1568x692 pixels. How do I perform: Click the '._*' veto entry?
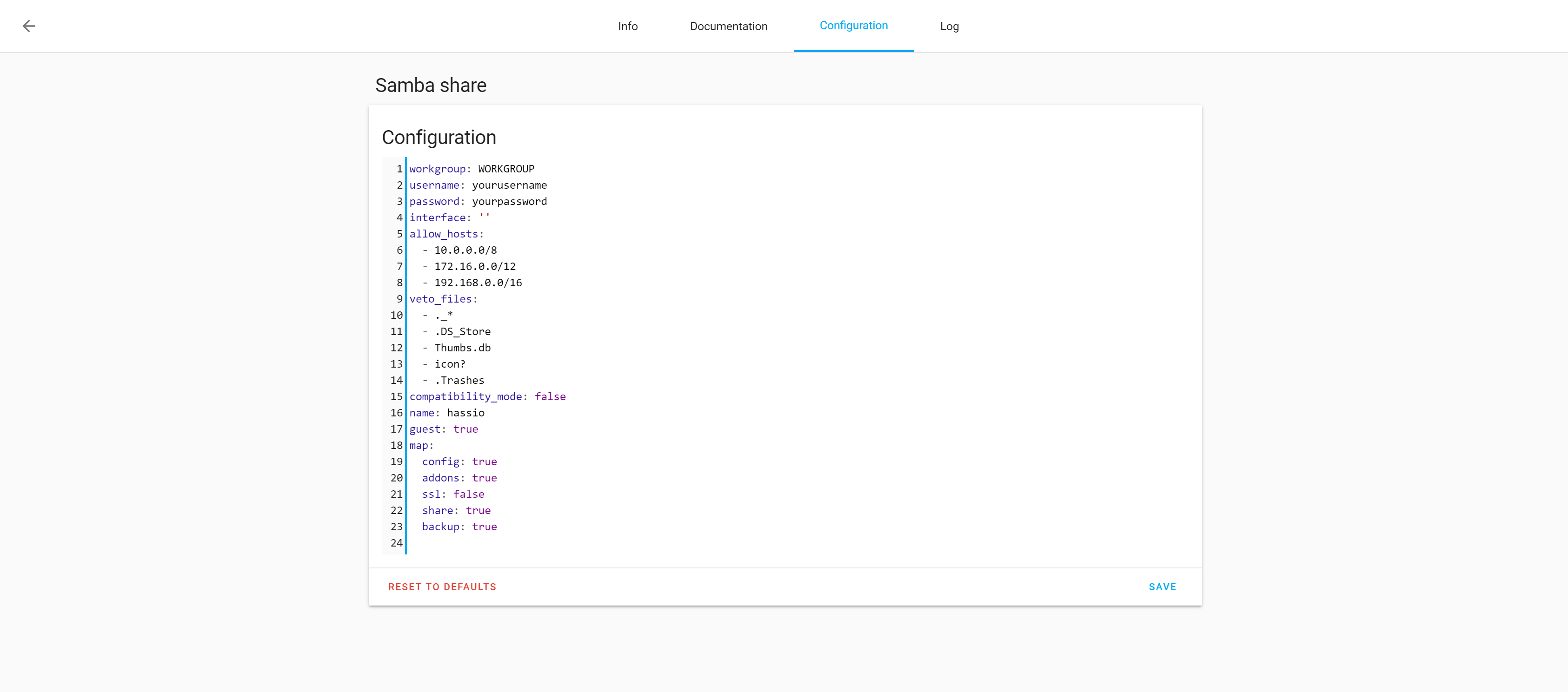coord(444,315)
